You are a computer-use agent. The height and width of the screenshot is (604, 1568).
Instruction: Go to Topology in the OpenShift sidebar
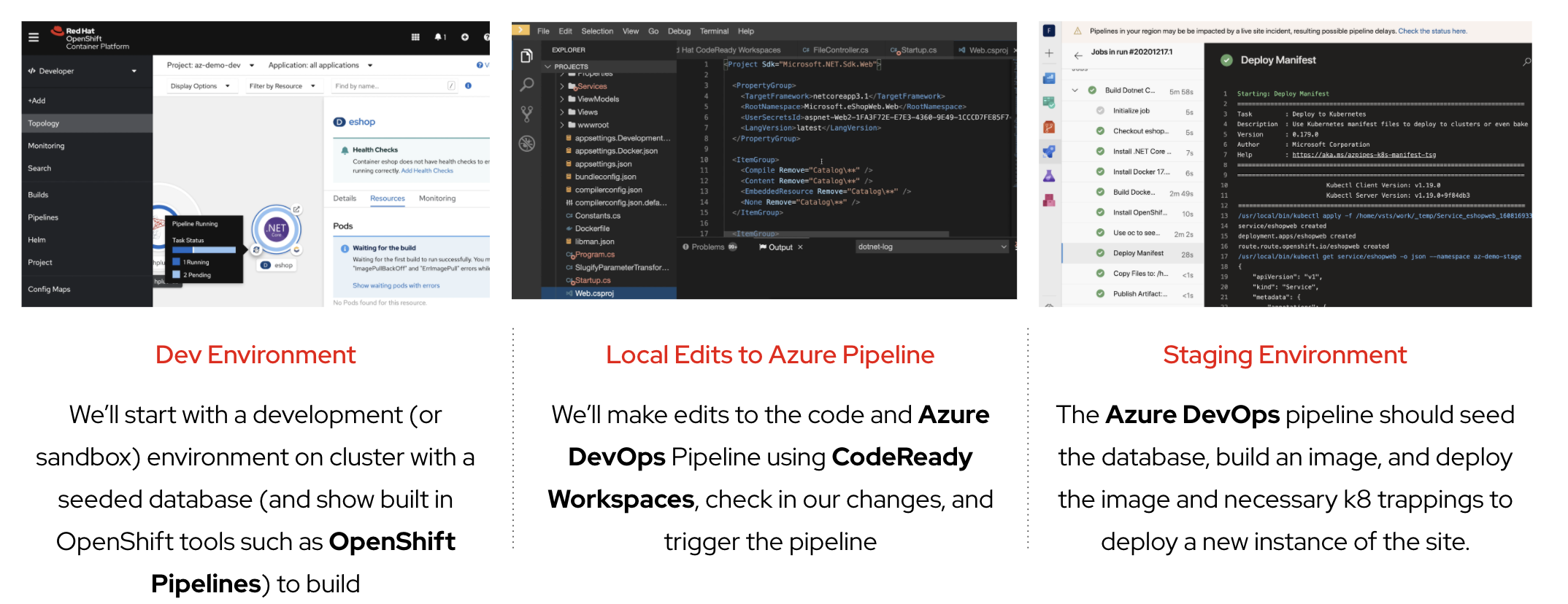pyautogui.click(x=87, y=123)
